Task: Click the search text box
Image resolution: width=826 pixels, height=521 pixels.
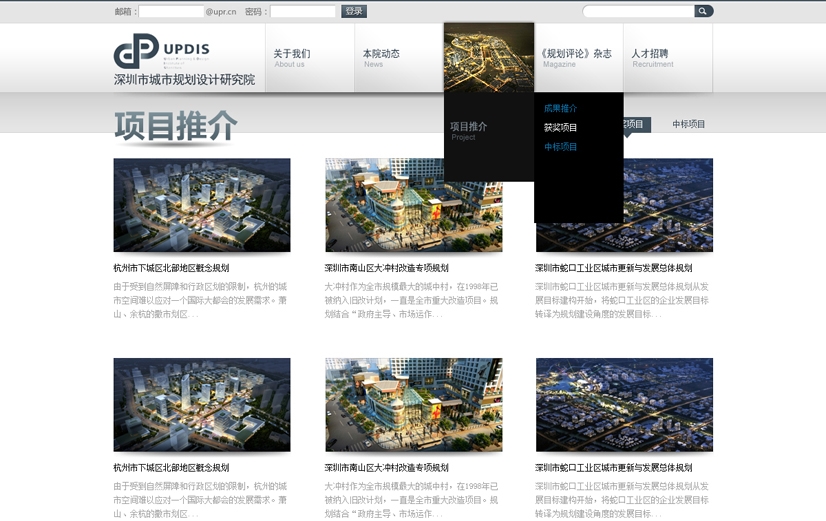Action: tap(638, 11)
